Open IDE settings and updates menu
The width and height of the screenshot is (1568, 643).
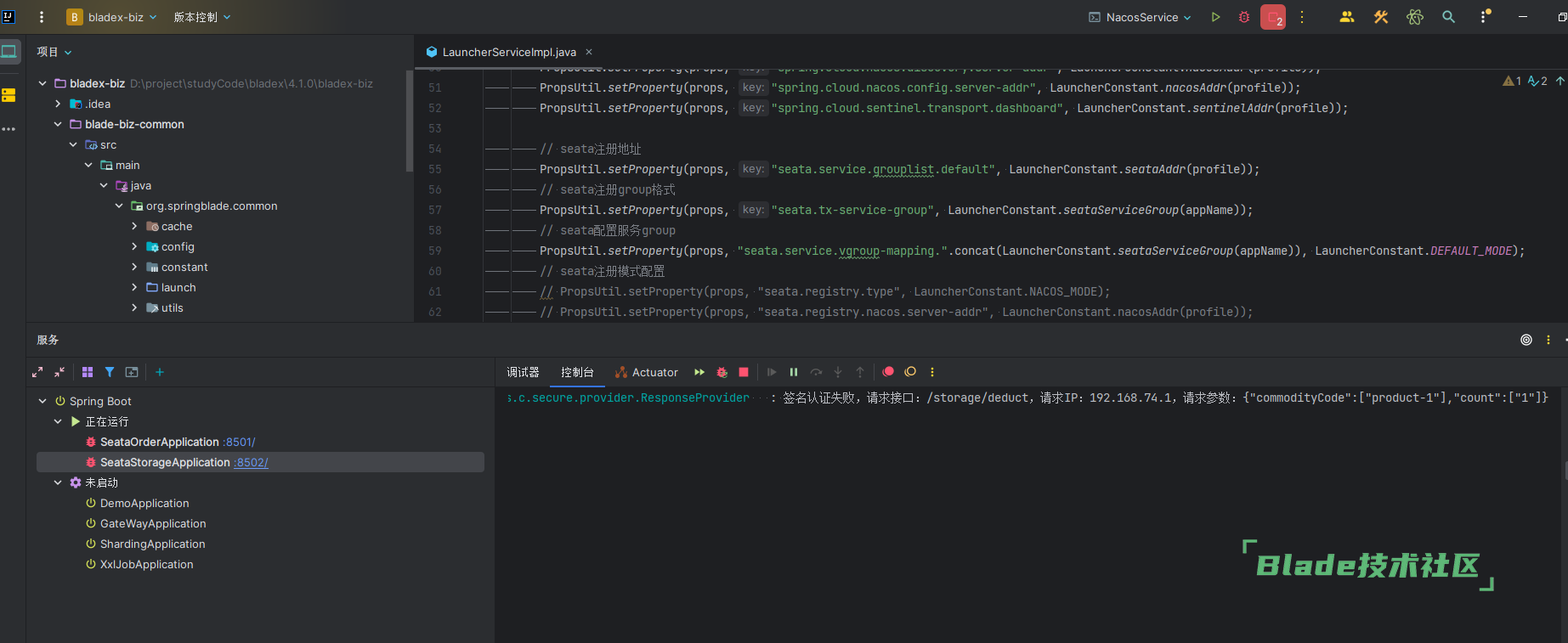click(x=1485, y=17)
